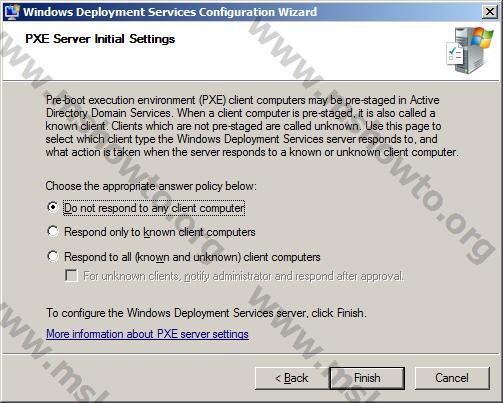
Task: Cancel the configuration wizard
Action: [x=452, y=378]
